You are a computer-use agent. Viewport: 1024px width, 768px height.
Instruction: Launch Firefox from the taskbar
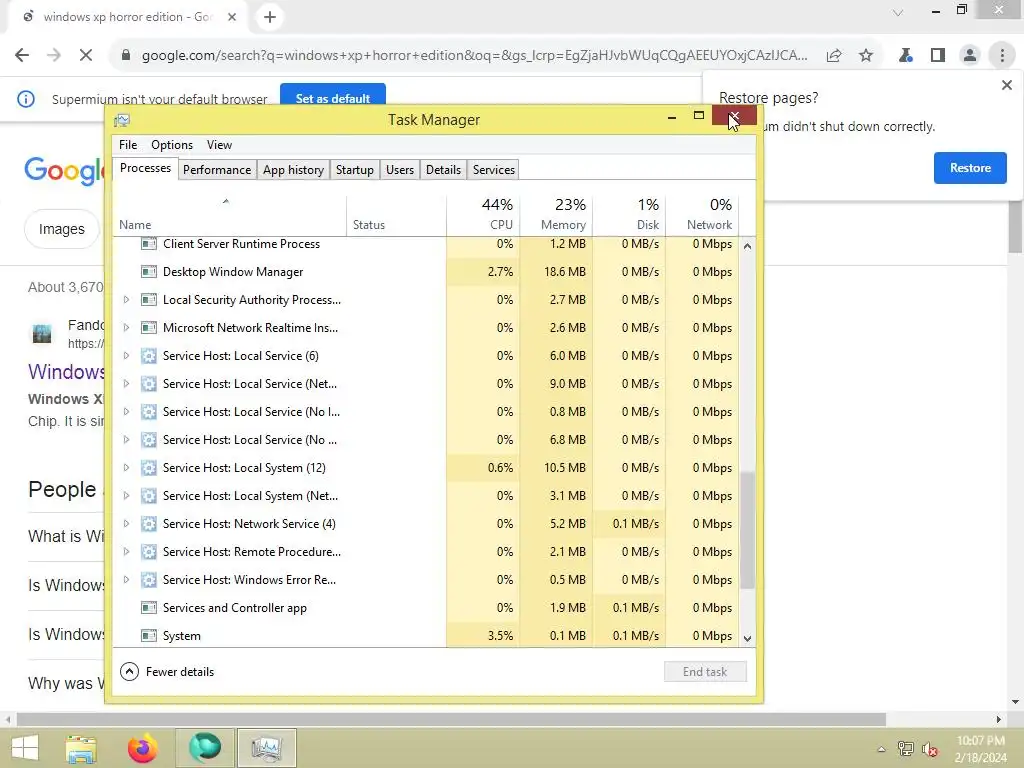click(142, 748)
